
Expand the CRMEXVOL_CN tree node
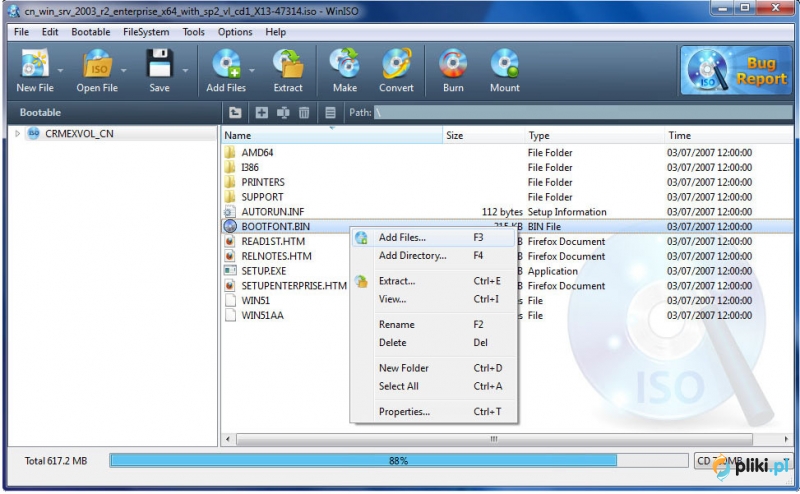[x=17, y=133]
